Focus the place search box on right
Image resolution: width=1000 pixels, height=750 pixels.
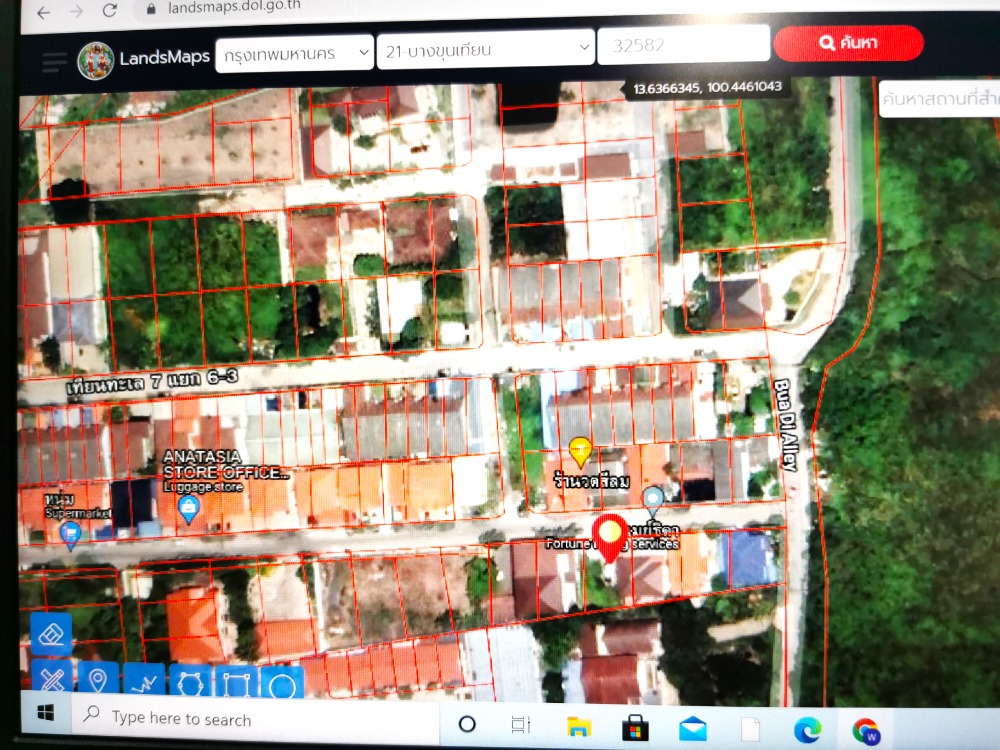pos(938,100)
